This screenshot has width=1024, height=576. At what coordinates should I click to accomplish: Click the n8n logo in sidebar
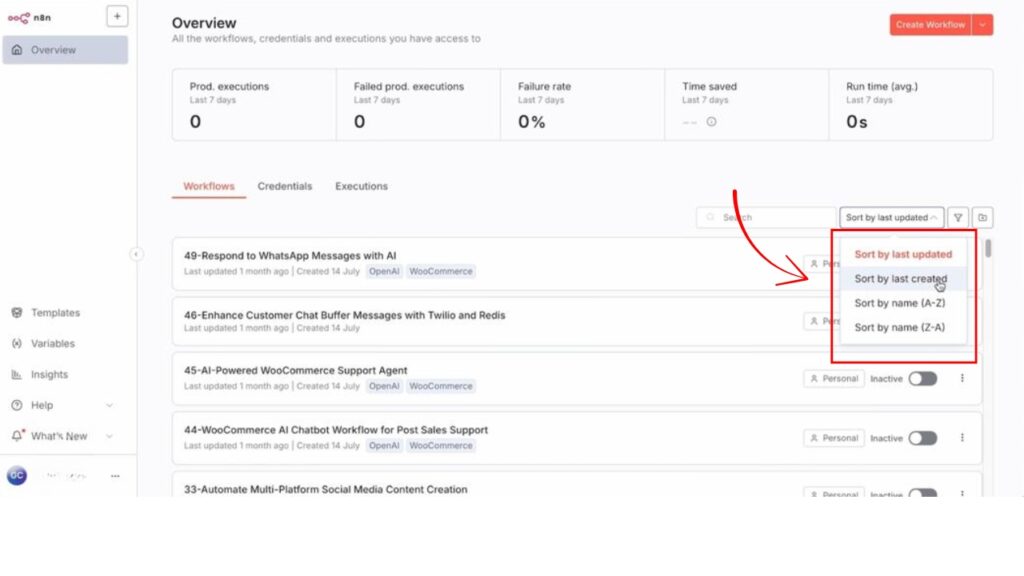tap(29, 17)
